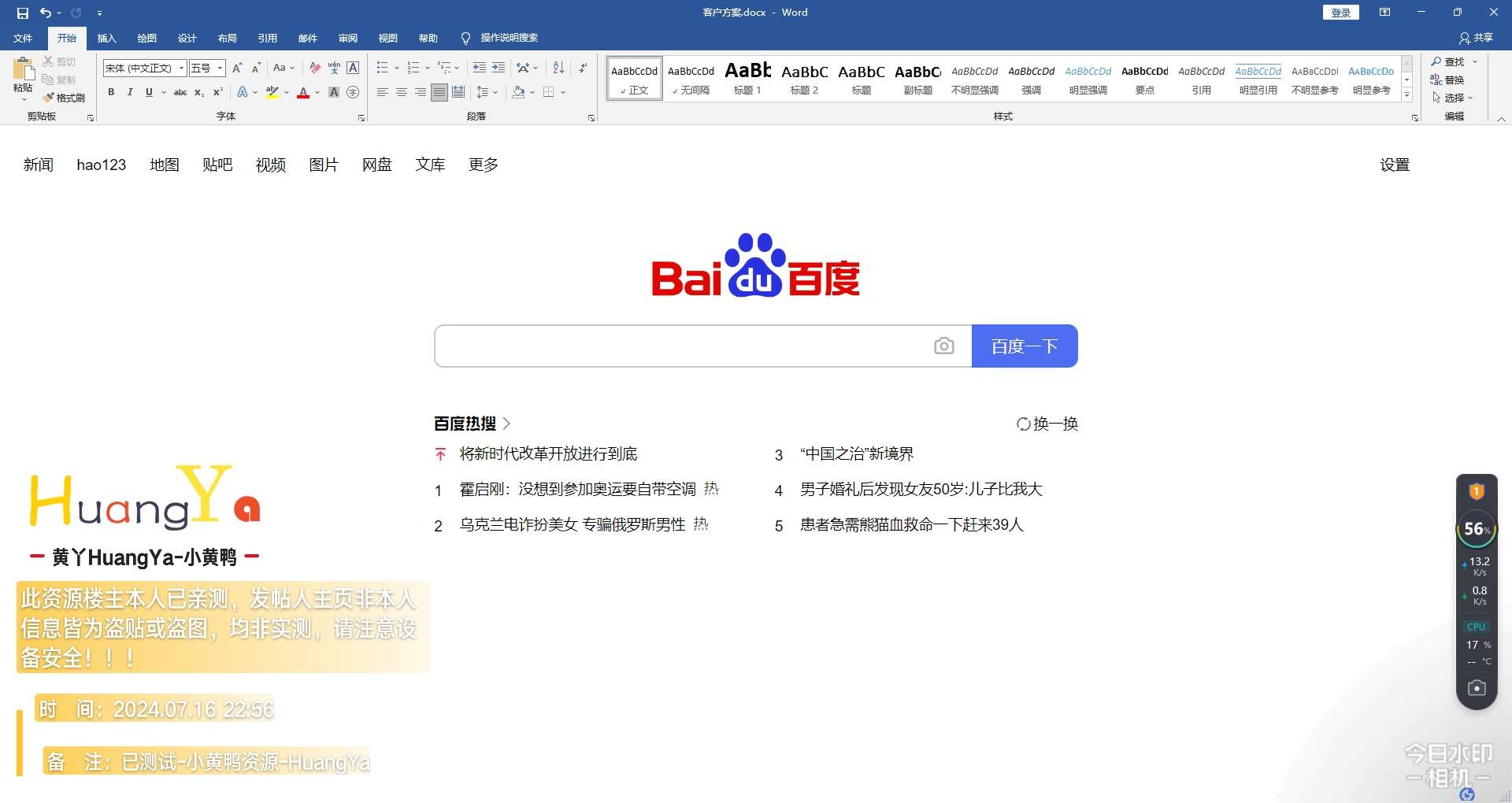
Task: Open the font name dropdown (宋体)
Action: [181, 68]
